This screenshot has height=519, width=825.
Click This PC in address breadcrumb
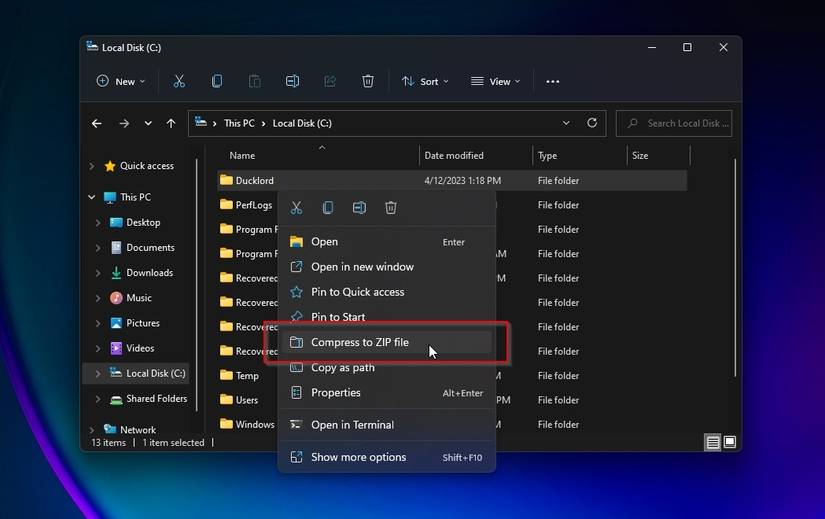pyautogui.click(x=239, y=123)
